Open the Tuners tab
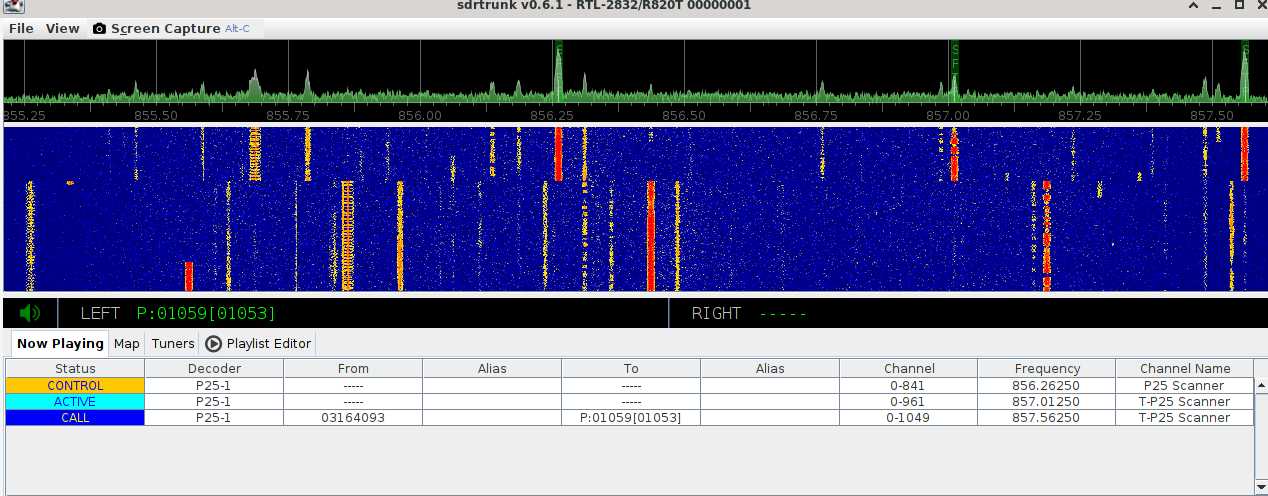Screen dimensions: 1268x496 173,344
